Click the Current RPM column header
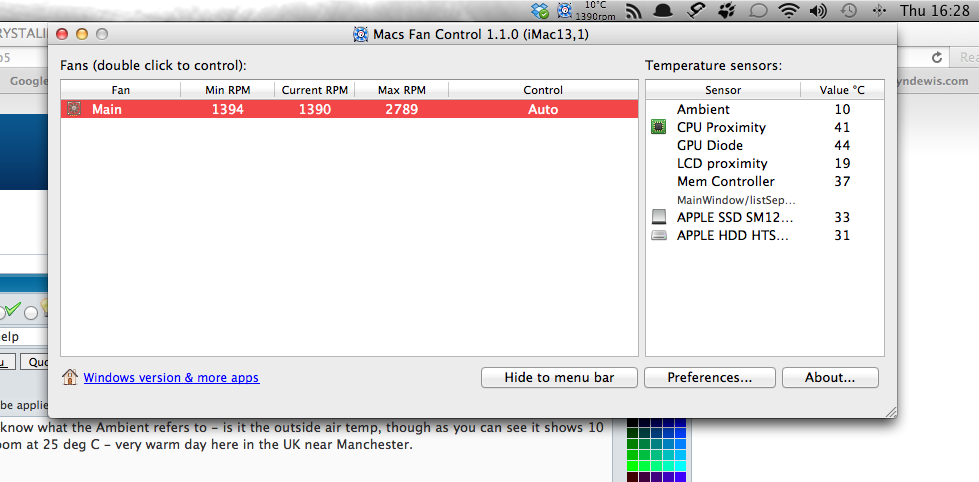Screen dimensions: 979x482 pyautogui.click(x=315, y=90)
